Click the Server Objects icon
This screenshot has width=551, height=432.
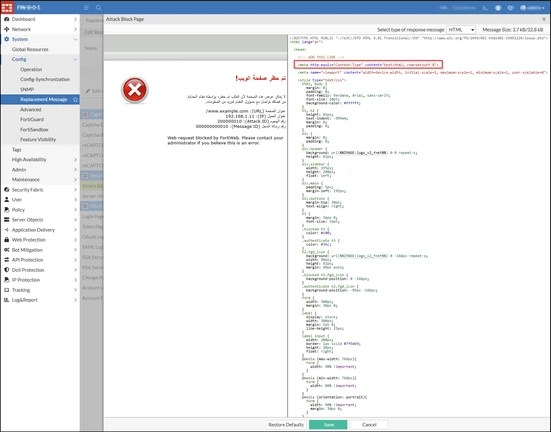6,220
